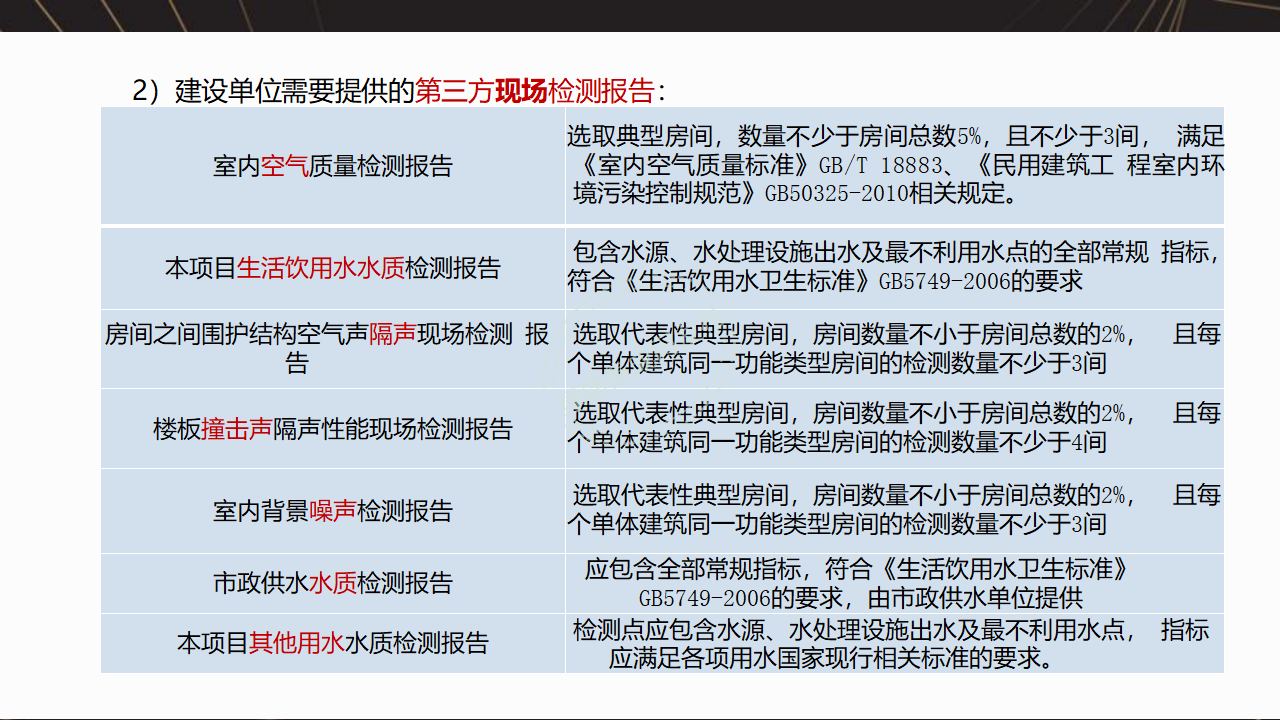Select the 室内背景噪声检测报告 cell
This screenshot has height=720, width=1280.
pos(333,511)
